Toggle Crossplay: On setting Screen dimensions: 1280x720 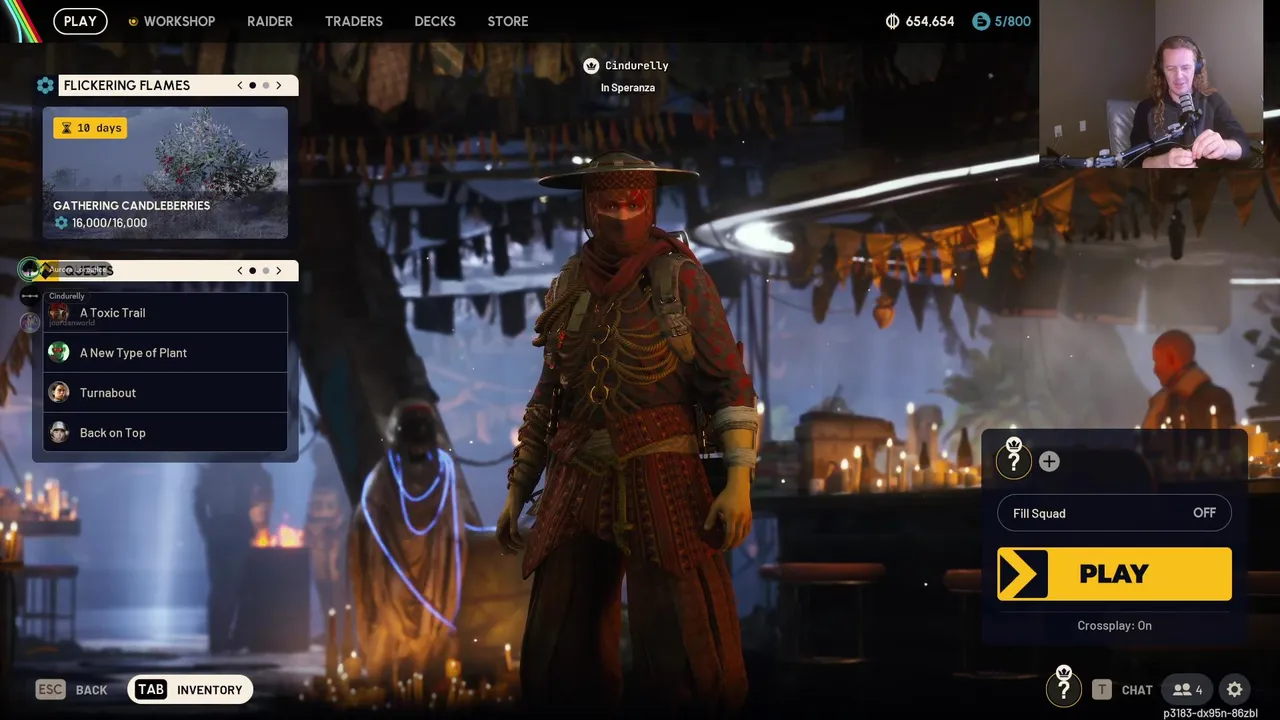point(1114,625)
